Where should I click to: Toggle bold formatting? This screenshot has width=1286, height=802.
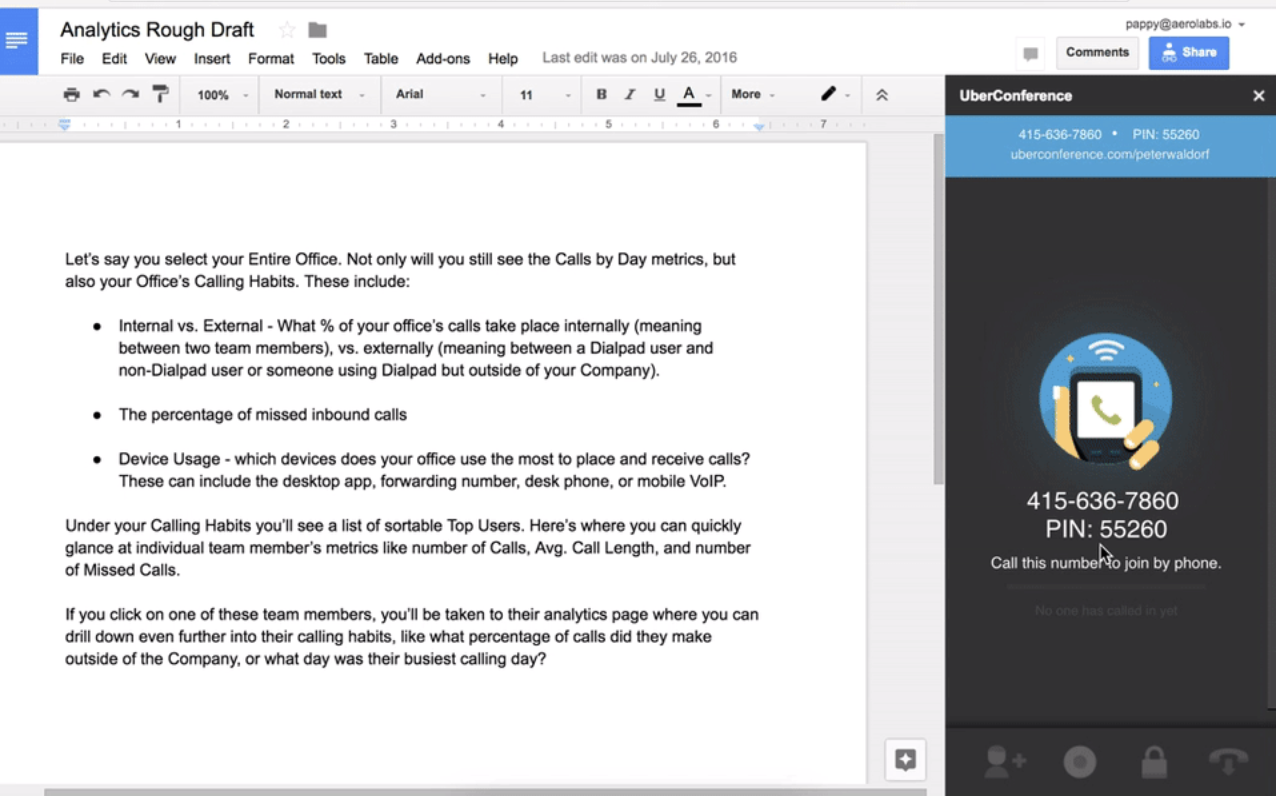point(601,94)
